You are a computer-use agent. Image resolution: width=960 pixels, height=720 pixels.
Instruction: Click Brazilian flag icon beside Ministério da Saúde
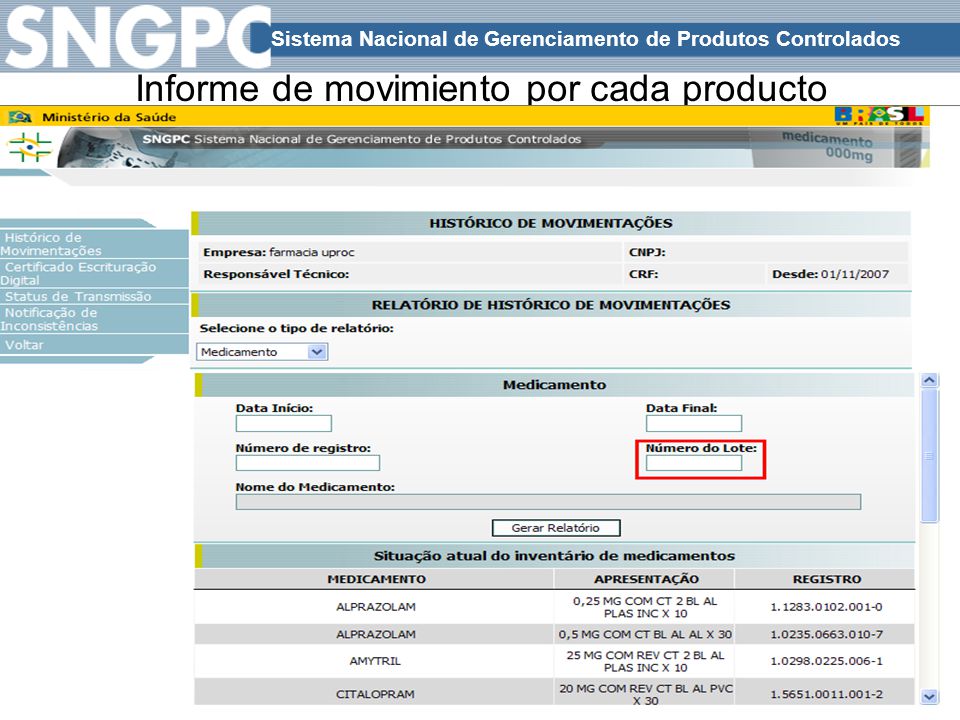tap(20, 116)
